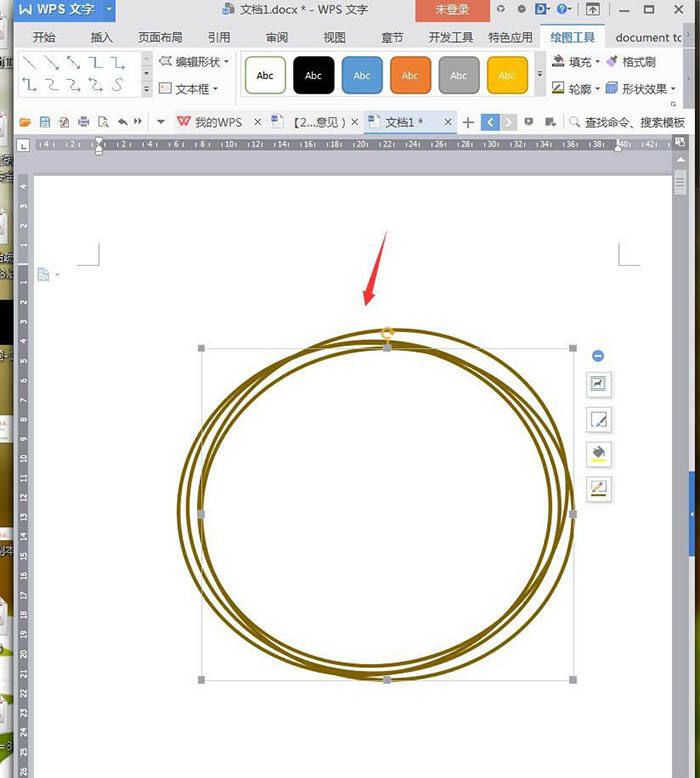Click the plus button to add new tab
This screenshot has width=700, height=778.
(468, 122)
